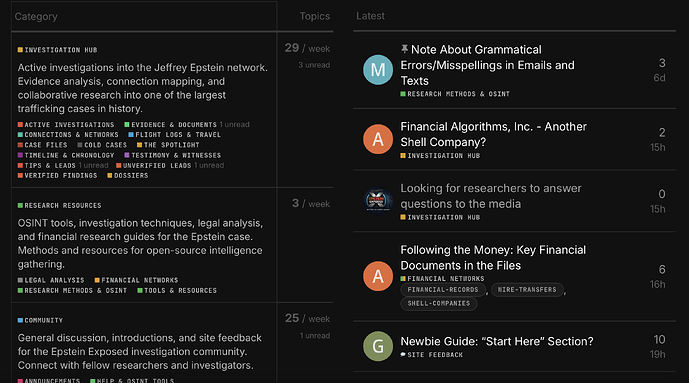Click 3 / week topic count
This screenshot has height=383, width=689.
(x=311, y=204)
